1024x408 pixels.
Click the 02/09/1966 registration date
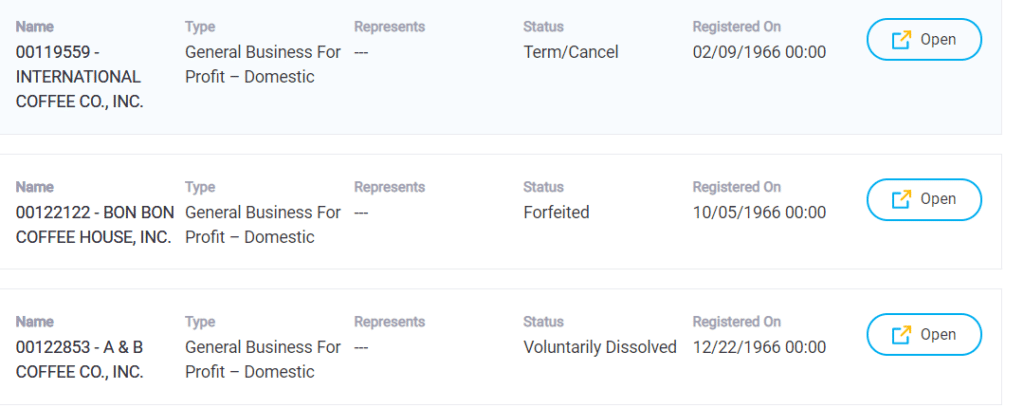(x=760, y=52)
